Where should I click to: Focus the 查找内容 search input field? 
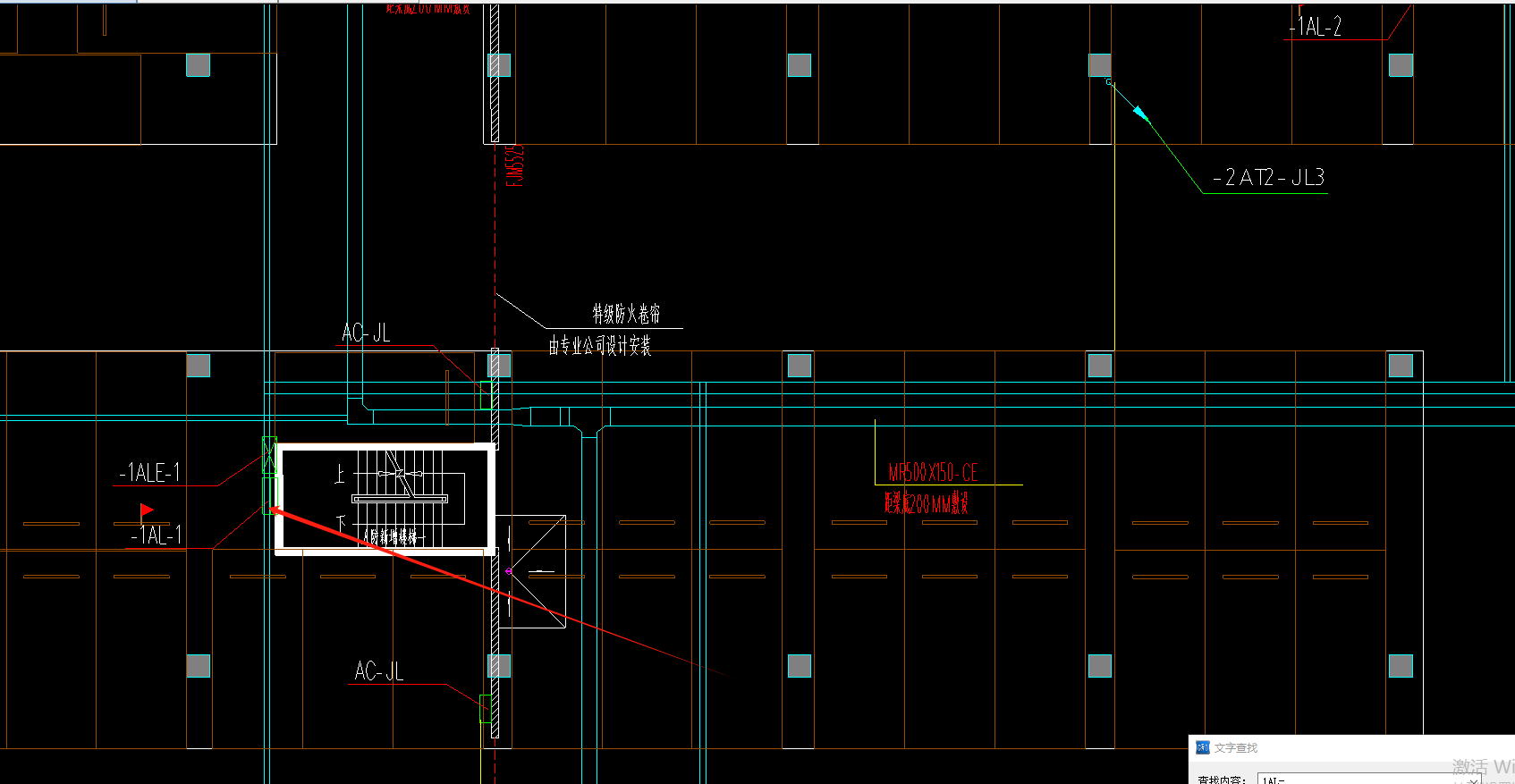coord(1368,780)
